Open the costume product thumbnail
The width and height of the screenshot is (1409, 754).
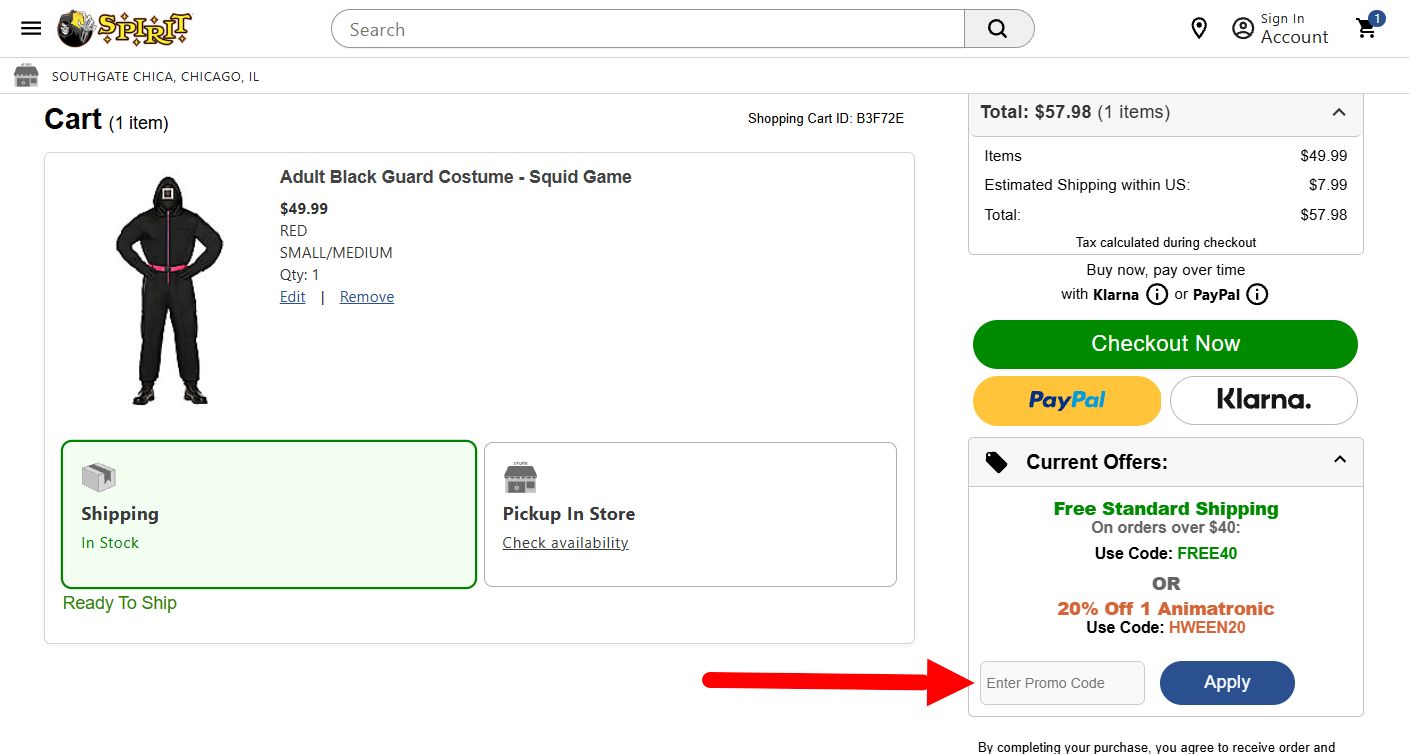tap(169, 290)
